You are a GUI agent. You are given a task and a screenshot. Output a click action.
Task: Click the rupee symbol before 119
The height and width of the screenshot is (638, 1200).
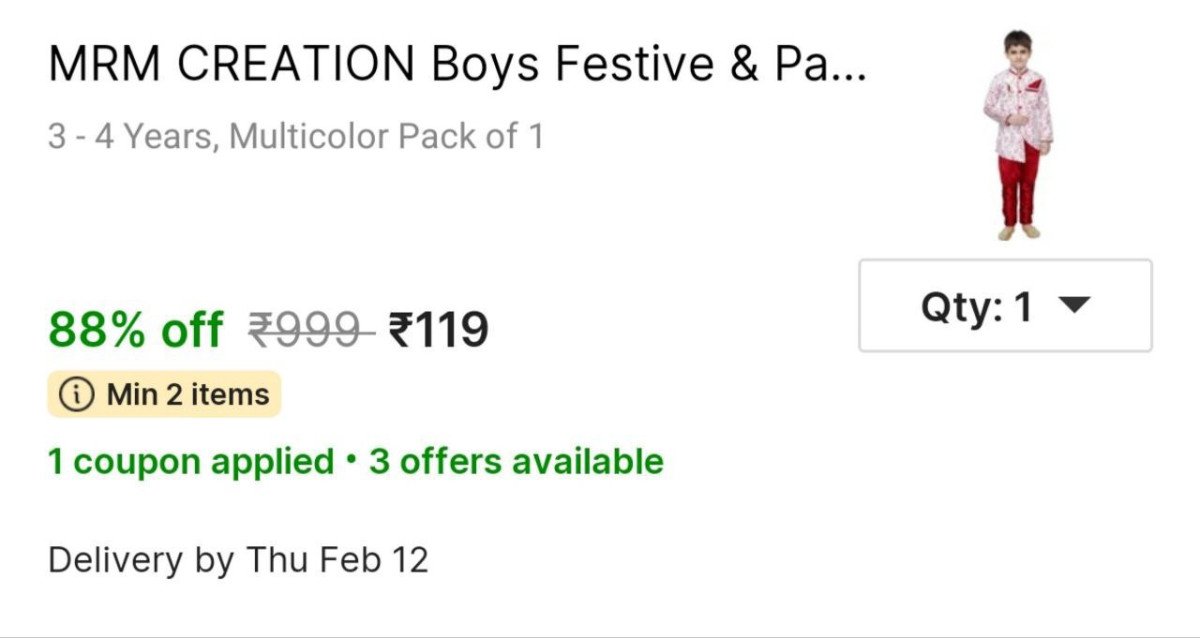tap(401, 329)
